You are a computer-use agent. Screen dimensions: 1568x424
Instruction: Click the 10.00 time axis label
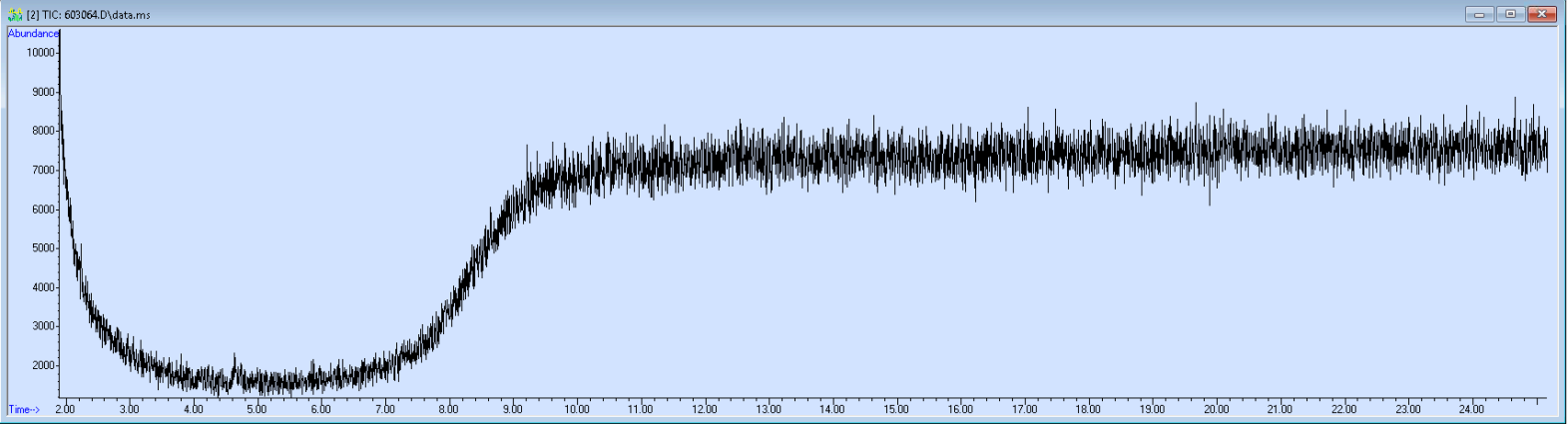tap(576, 409)
